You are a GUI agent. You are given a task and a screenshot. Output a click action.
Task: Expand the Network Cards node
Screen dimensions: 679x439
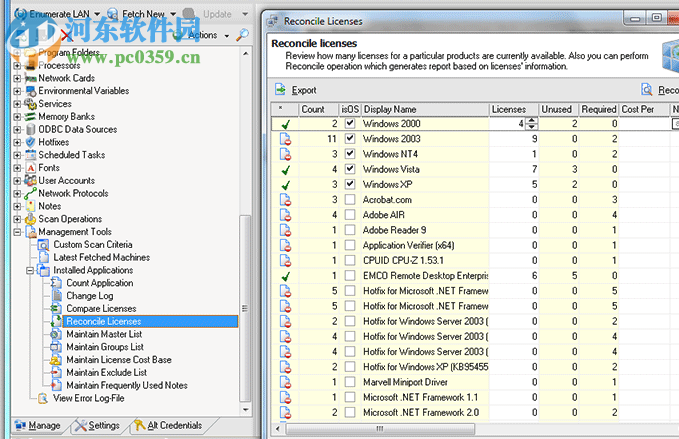pos(17,78)
